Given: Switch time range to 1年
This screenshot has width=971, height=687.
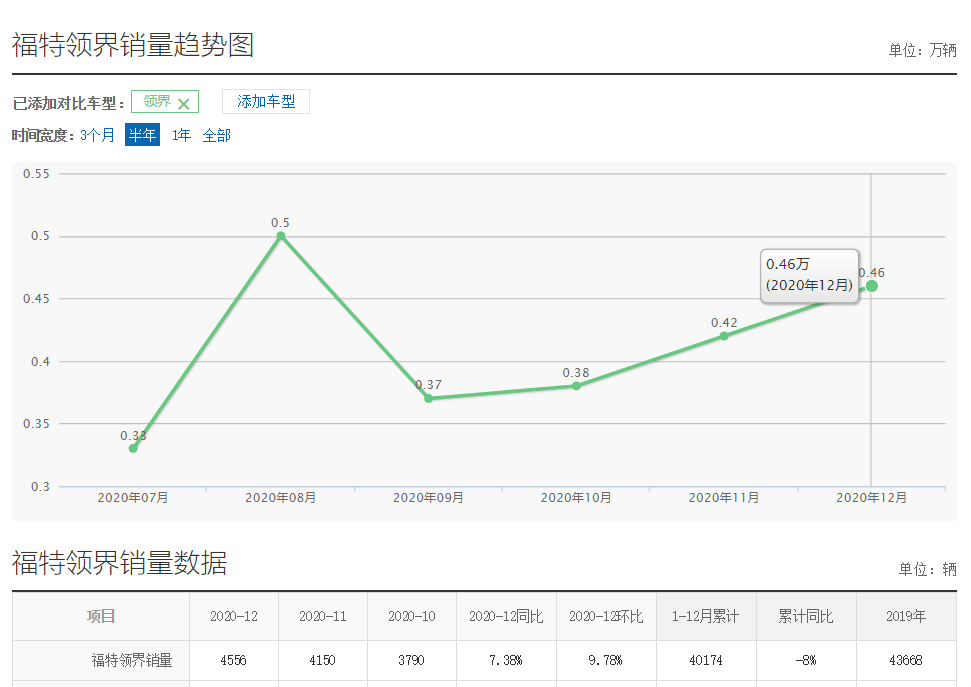Looking at the screenshot, I should 181,135.
